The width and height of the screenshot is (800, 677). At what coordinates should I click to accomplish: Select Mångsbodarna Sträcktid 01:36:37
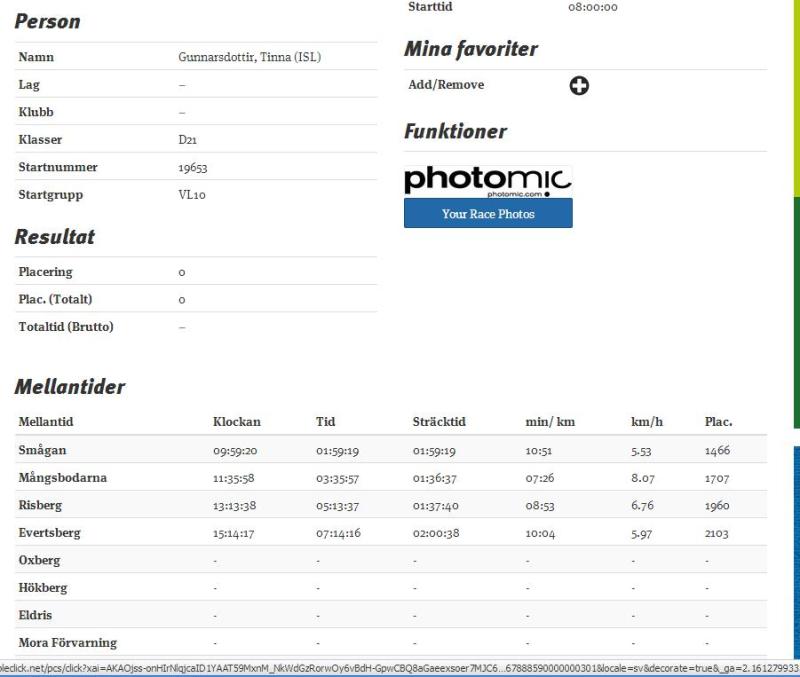tap(435, 478)
